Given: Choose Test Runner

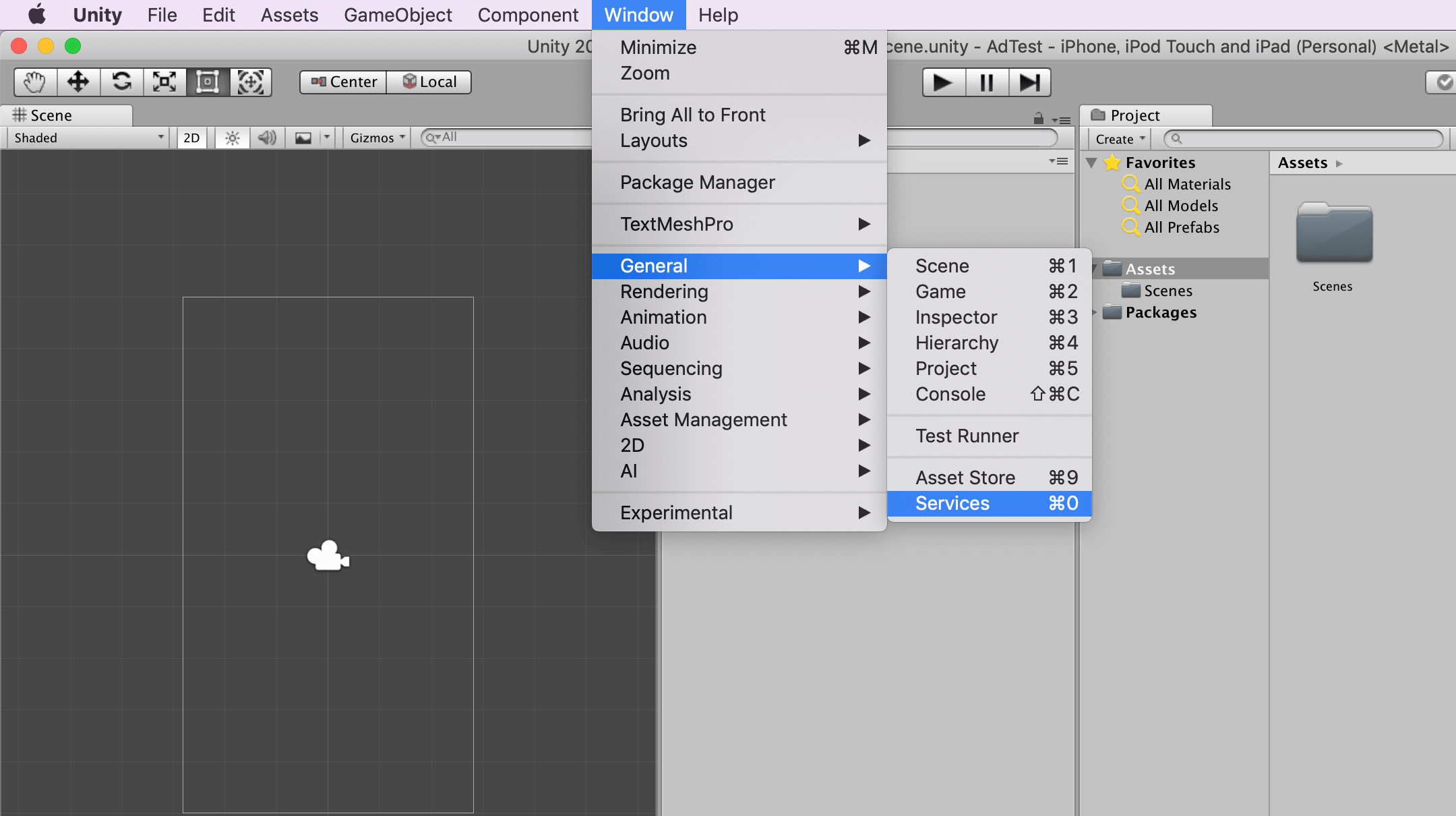Looking at the screenshot, I should point(989,436).
